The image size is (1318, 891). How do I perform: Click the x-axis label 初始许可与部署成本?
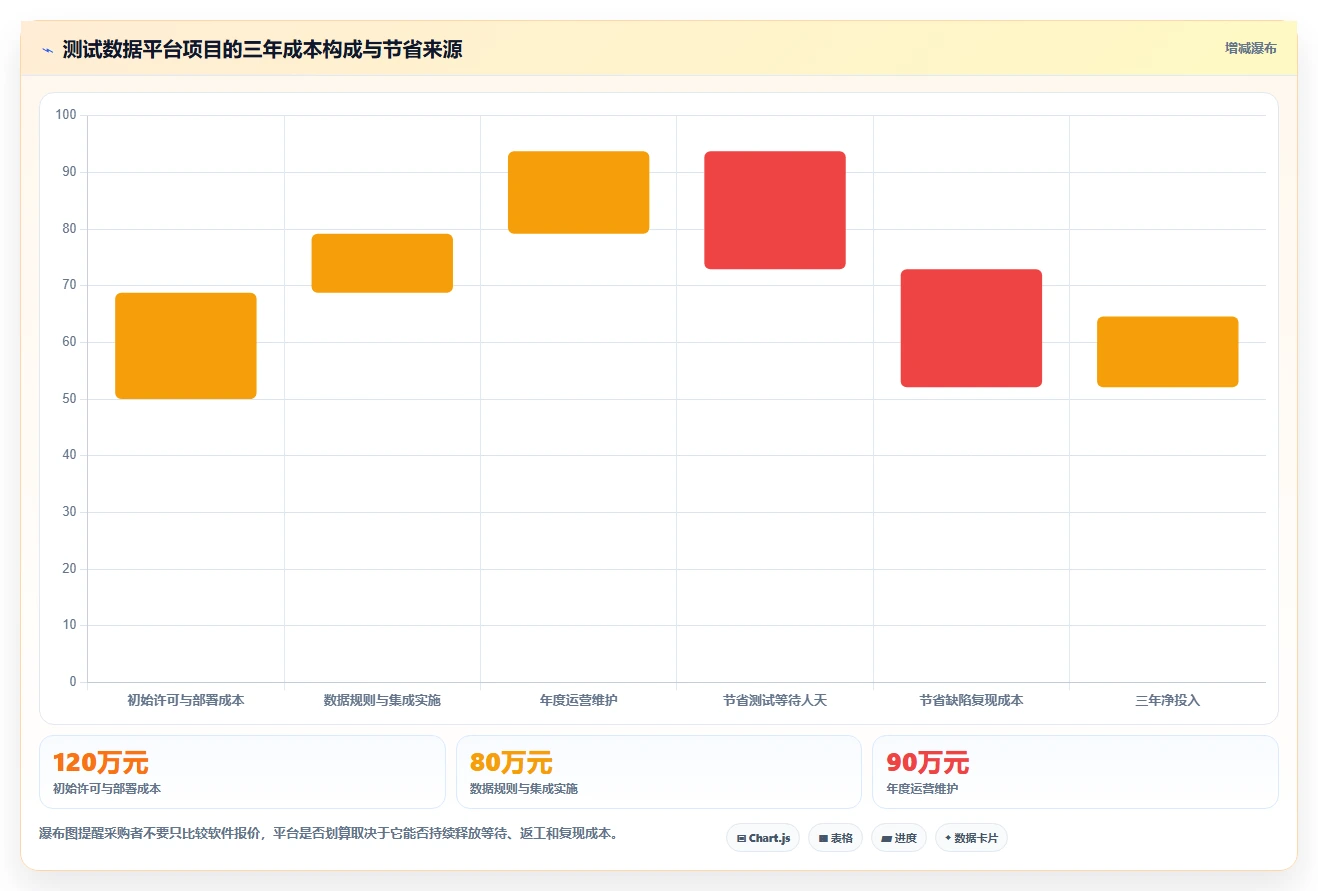pos(186,700)
